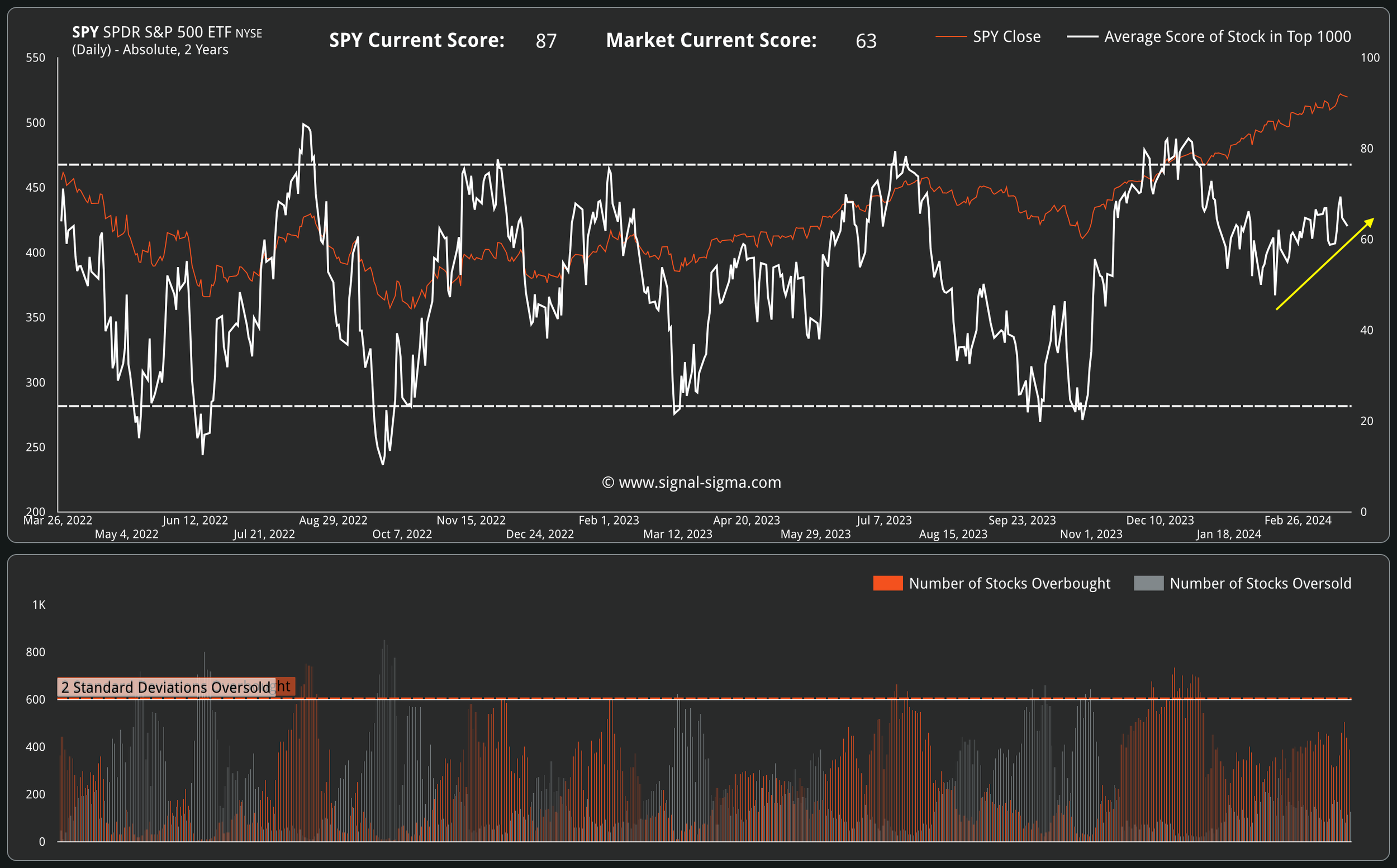1397x868 pixels.
Task: Click the Apr 20, 2023 date label
Action: click(x=747, y=520)
